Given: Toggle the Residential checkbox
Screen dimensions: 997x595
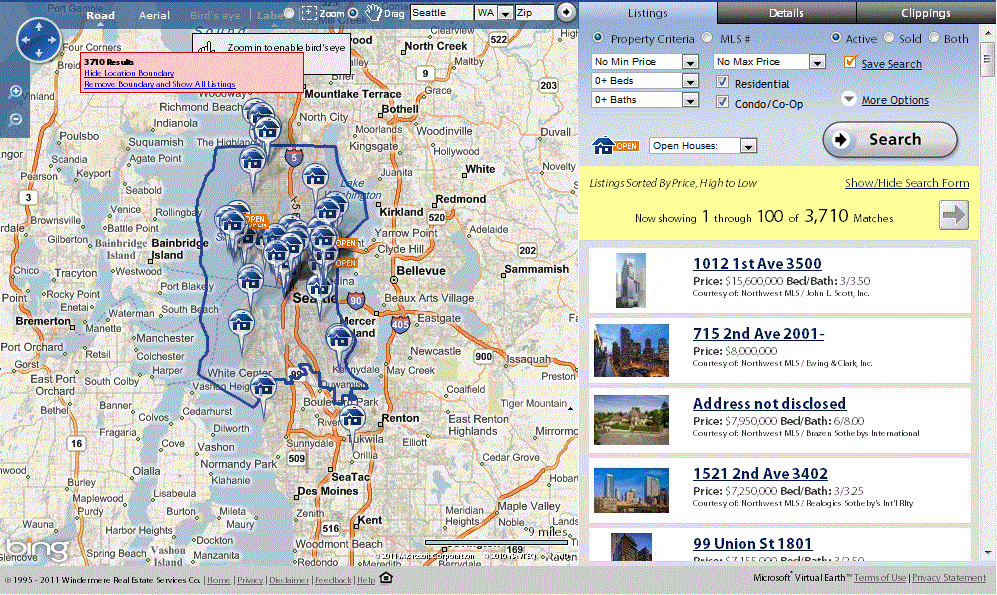Looking at the screenshot, I should [x=722, y=82].
